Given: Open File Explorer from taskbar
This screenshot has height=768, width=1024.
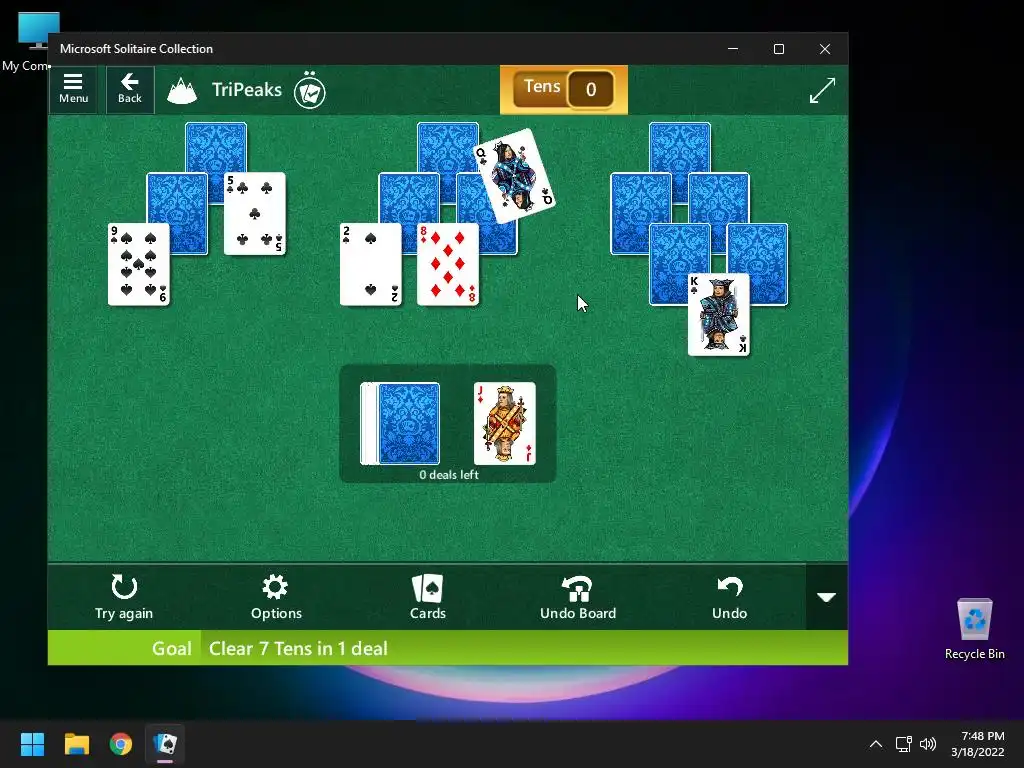Looking at the screenshot, I should pyautogui.click(x=76, y=744).
